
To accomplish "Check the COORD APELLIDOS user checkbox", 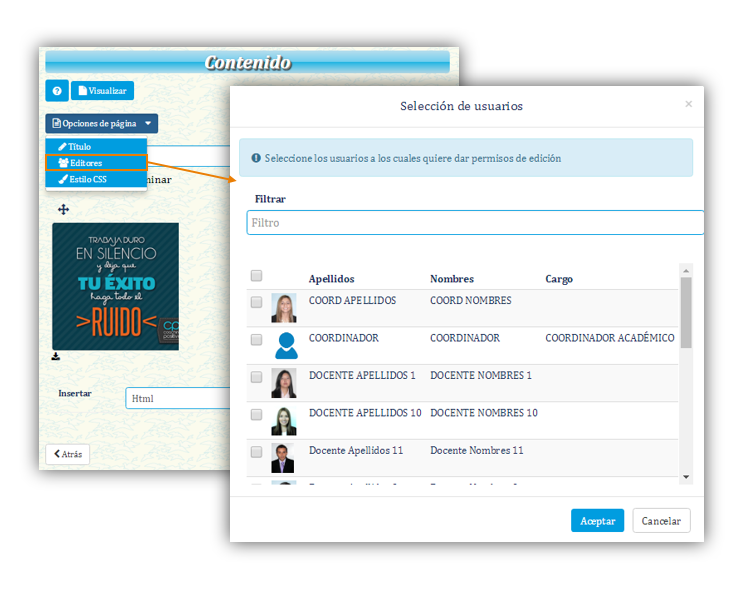I will click(x=256, y=302).
